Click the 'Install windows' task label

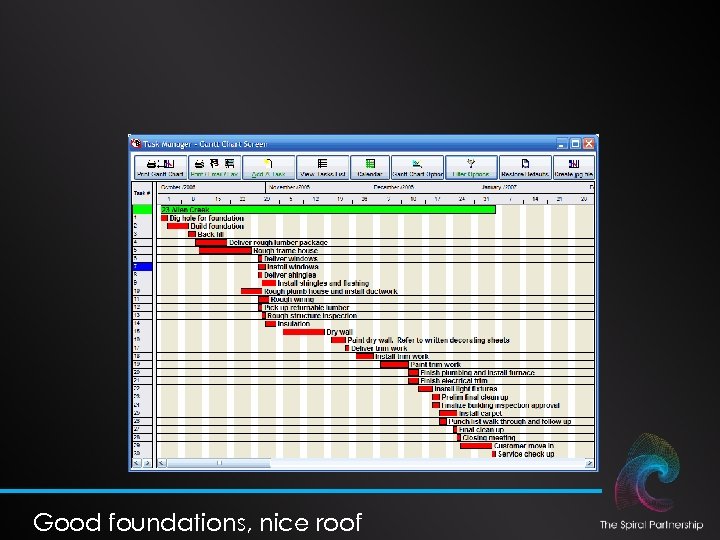[293, 267]
